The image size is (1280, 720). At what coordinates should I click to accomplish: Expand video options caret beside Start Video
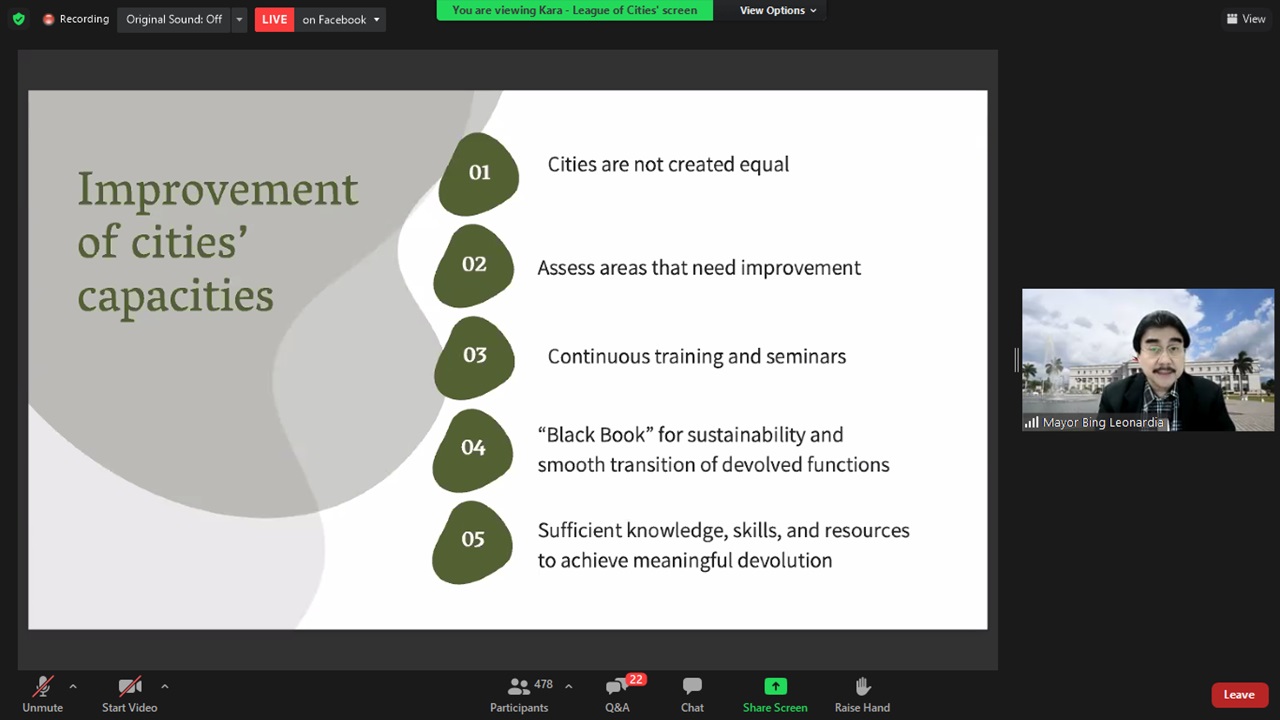pyautogui.click(x=164, y=686)
